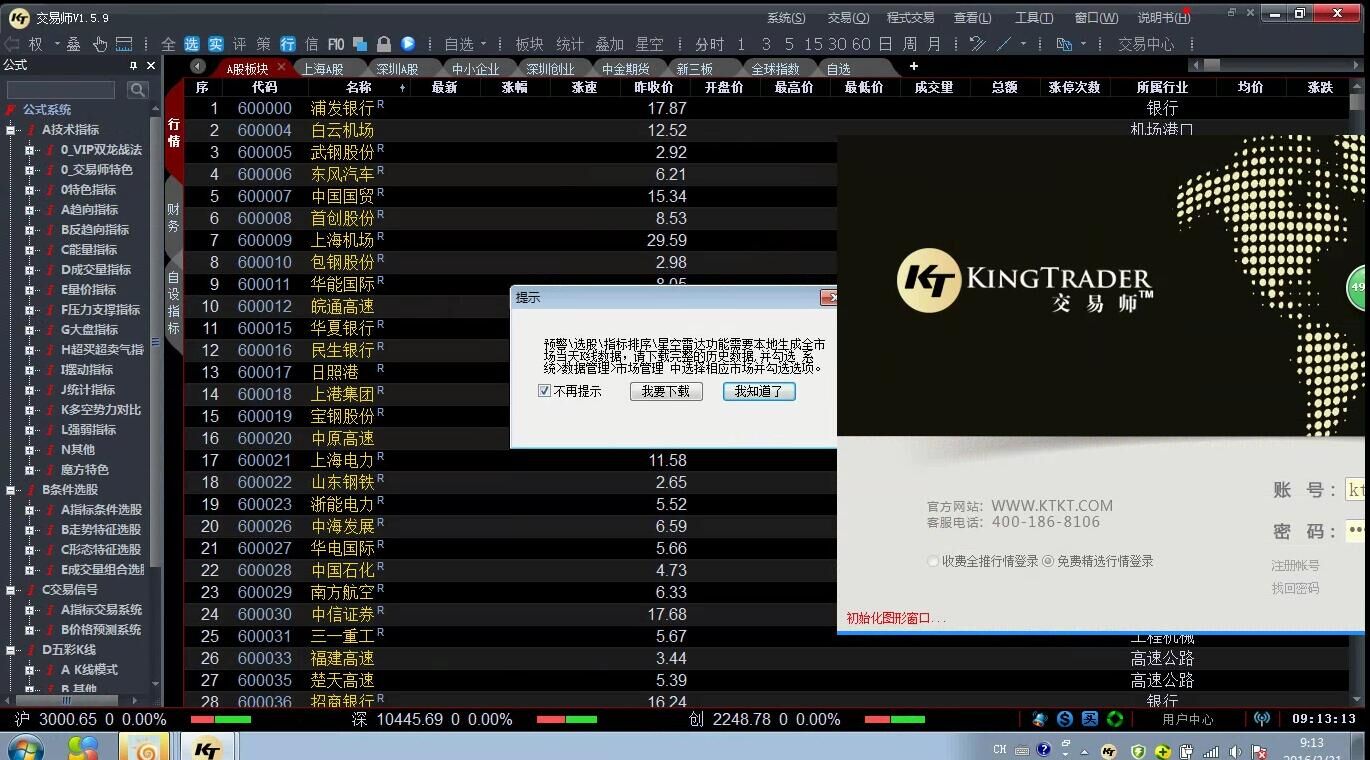Screen dimensions: 1370x760
Task: Click the 我知道了 button
Action: (x=759, y=391)
